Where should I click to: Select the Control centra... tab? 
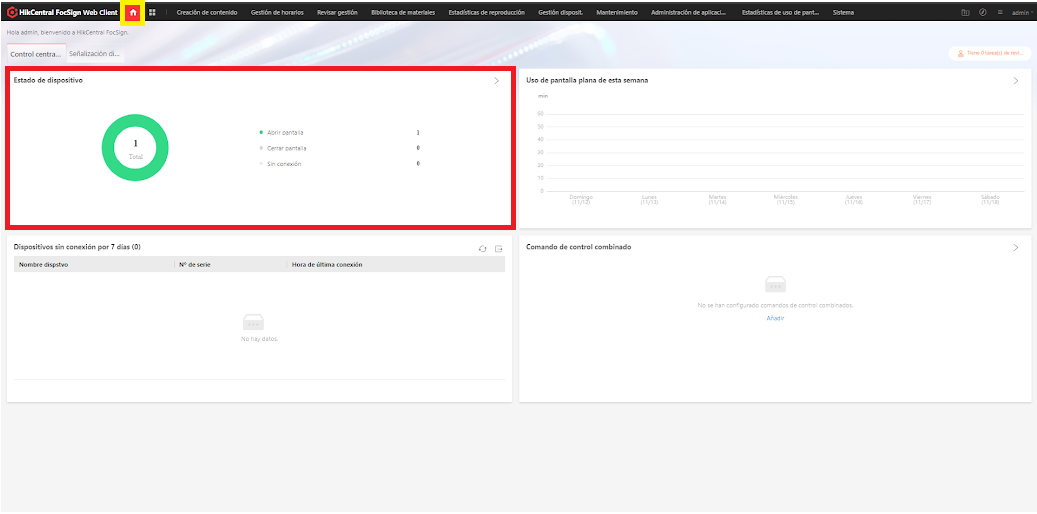(x=36, y=54)
